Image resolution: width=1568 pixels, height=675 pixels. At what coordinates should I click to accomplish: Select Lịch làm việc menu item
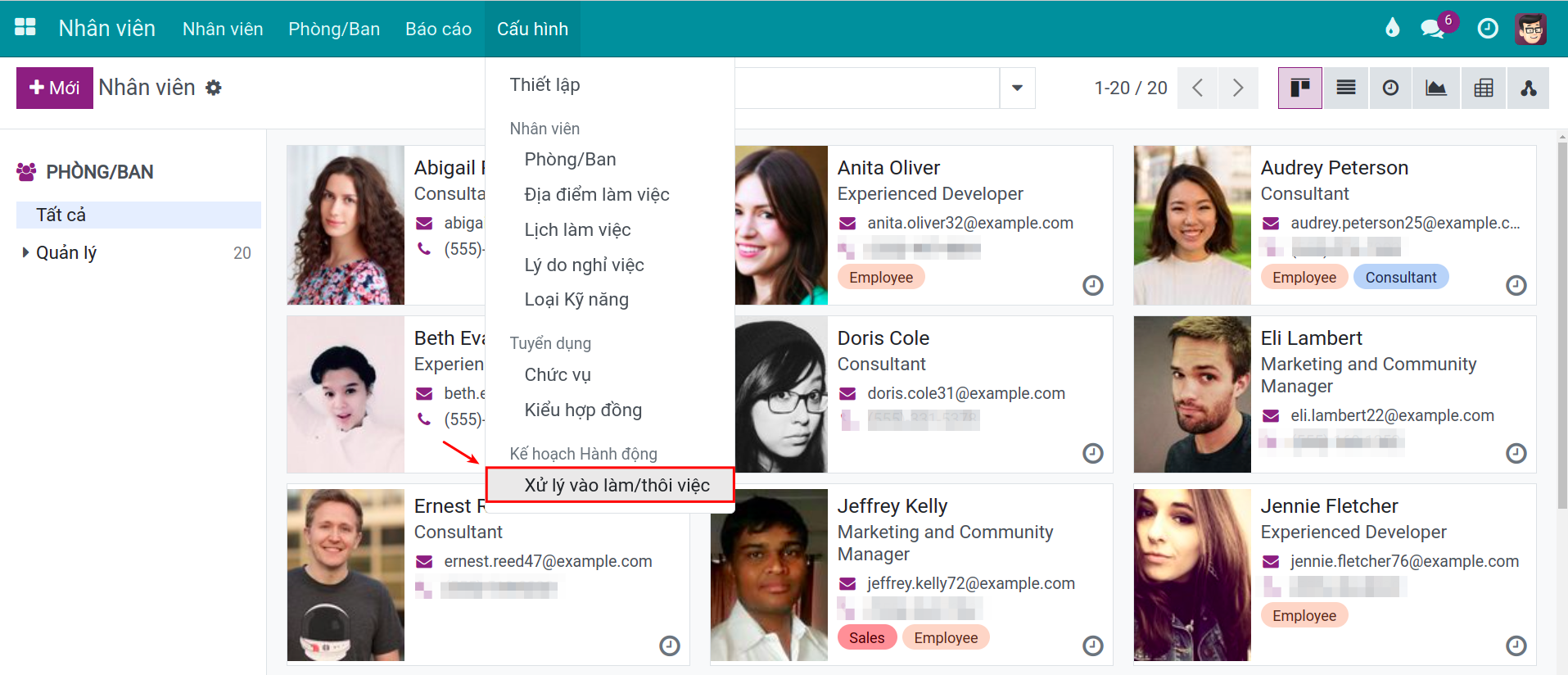pyautogui.click(x=577, y=229)
